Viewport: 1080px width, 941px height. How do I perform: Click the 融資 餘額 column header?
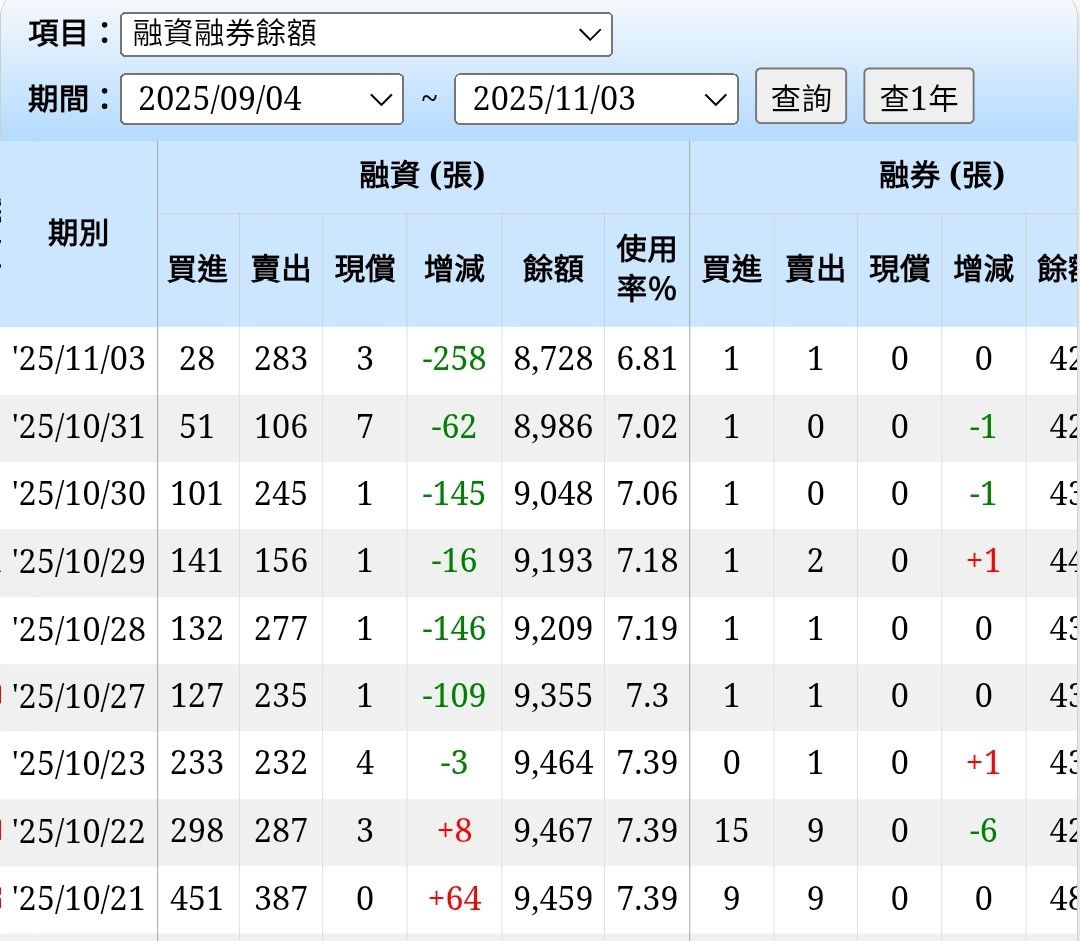(553, 269)
